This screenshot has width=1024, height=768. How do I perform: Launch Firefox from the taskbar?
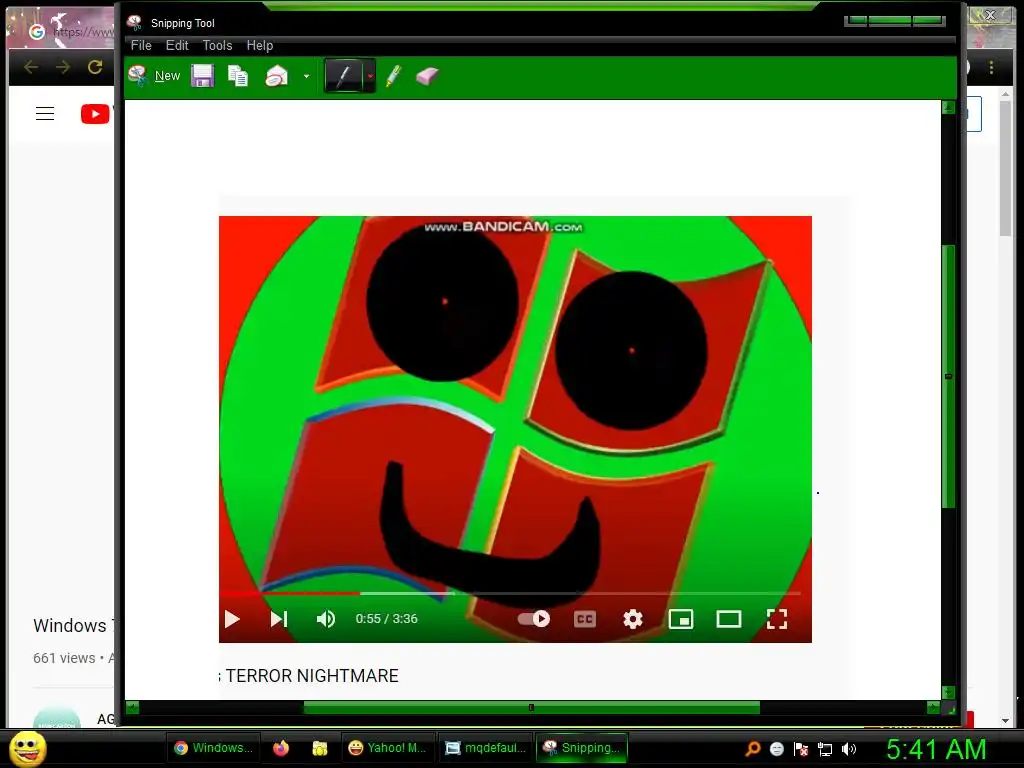point(281,748)
